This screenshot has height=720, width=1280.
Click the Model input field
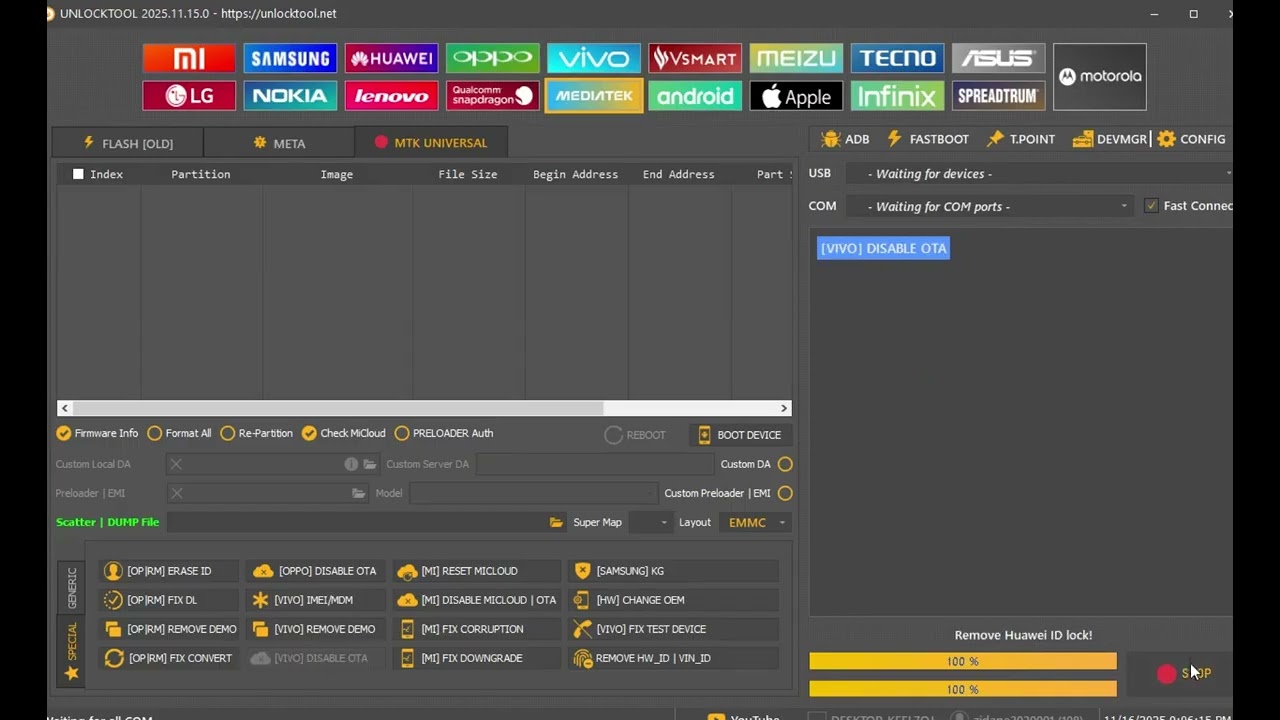533,493
